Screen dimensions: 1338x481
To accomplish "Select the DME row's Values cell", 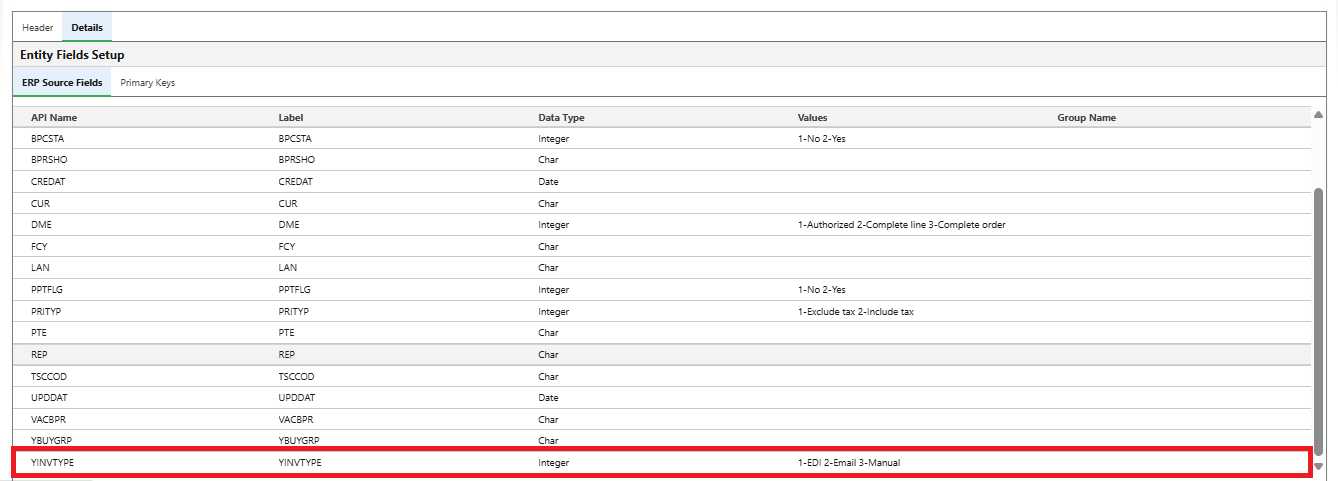I will point(901,225).
